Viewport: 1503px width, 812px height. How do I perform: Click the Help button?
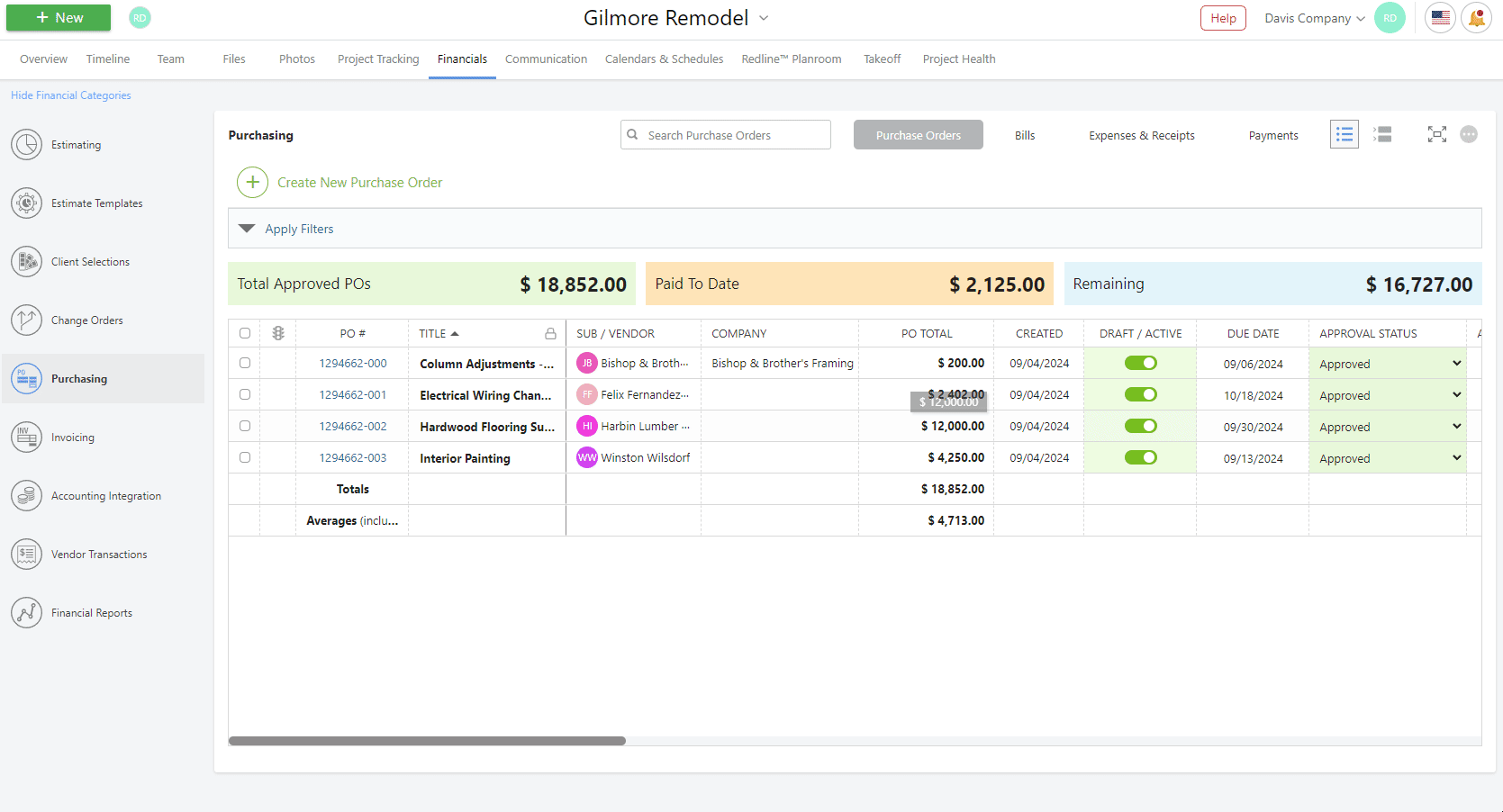pyautogui.click(x=1223, y=18)
